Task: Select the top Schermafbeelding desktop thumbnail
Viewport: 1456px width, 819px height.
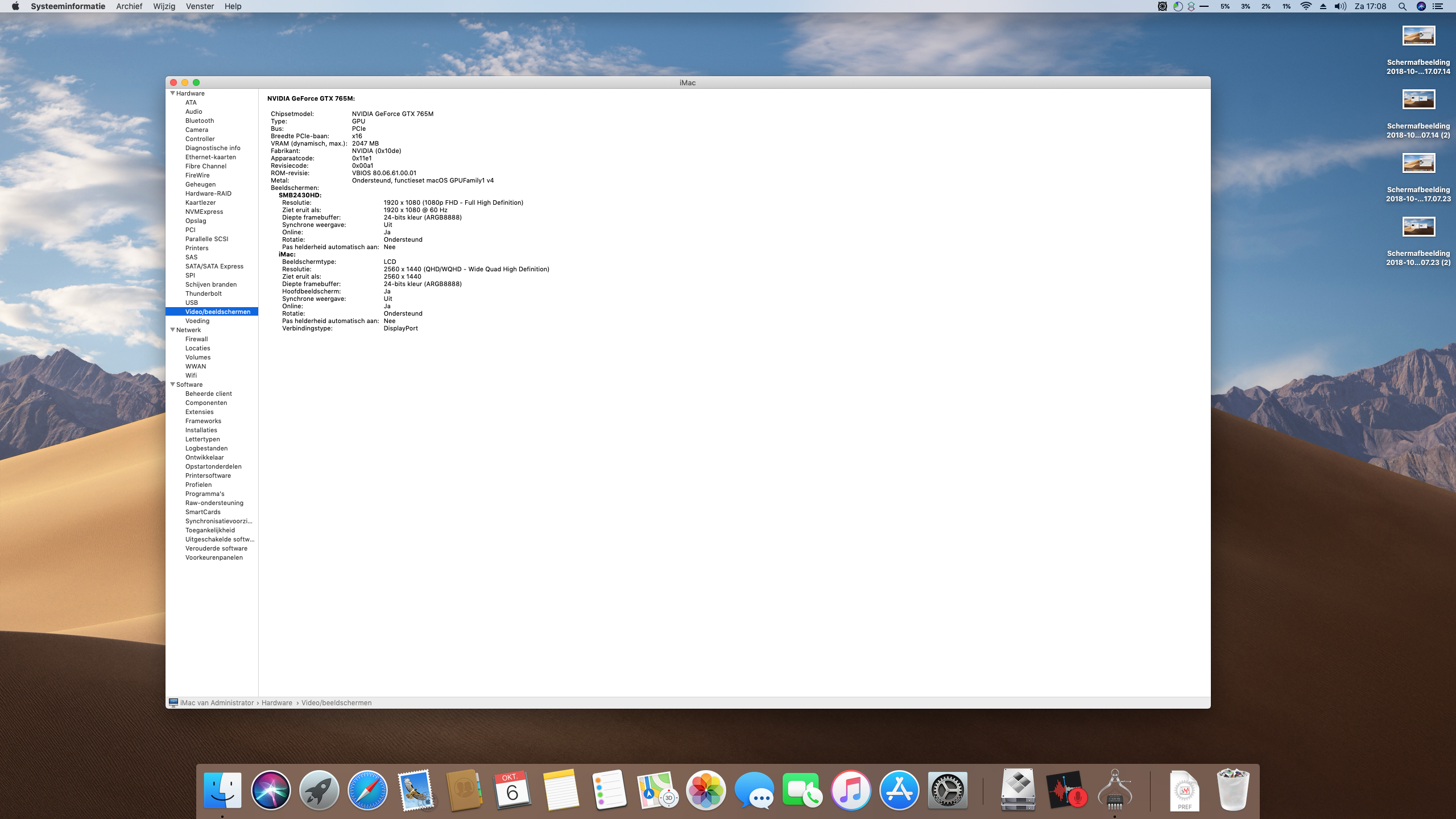Action: [x=1418, y=36]
